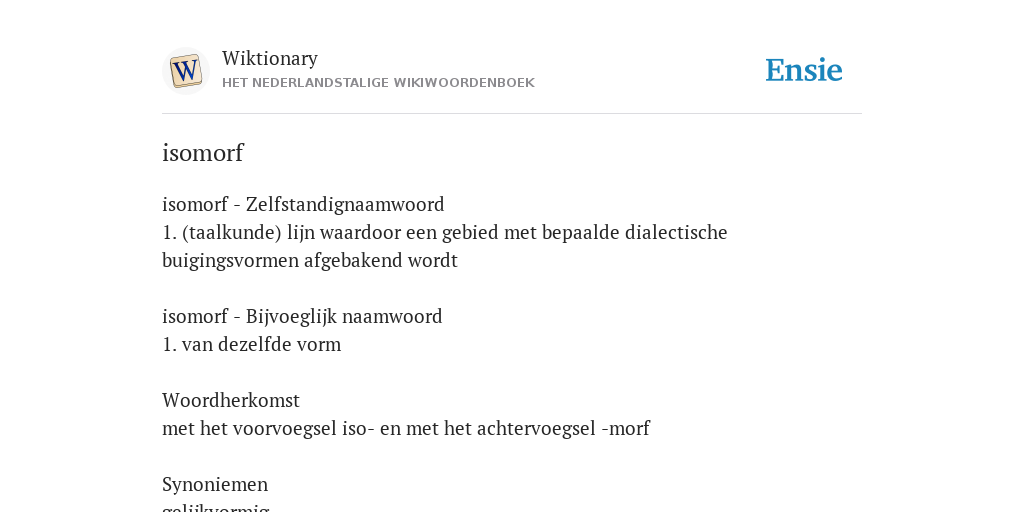
Task: Click the Woordherkomst section label
Action: [231, 400]
